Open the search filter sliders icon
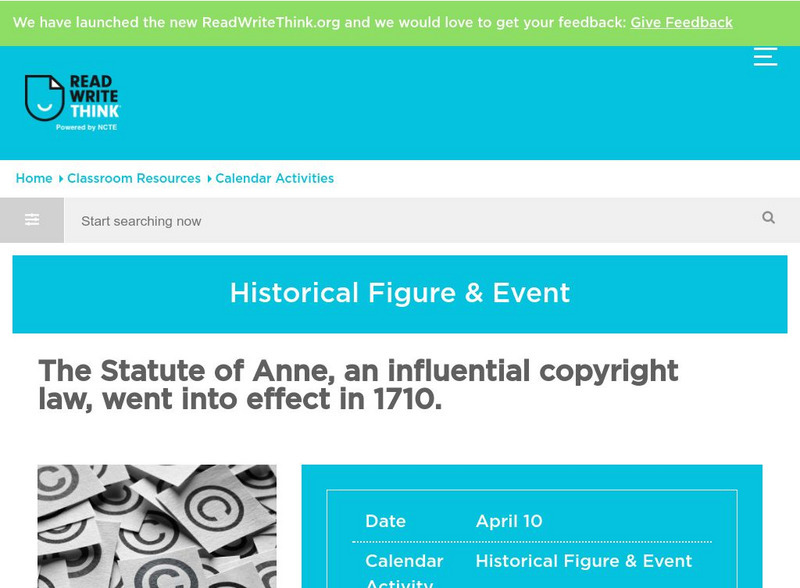Screen dimensions: 800x588 click(32, 220)
